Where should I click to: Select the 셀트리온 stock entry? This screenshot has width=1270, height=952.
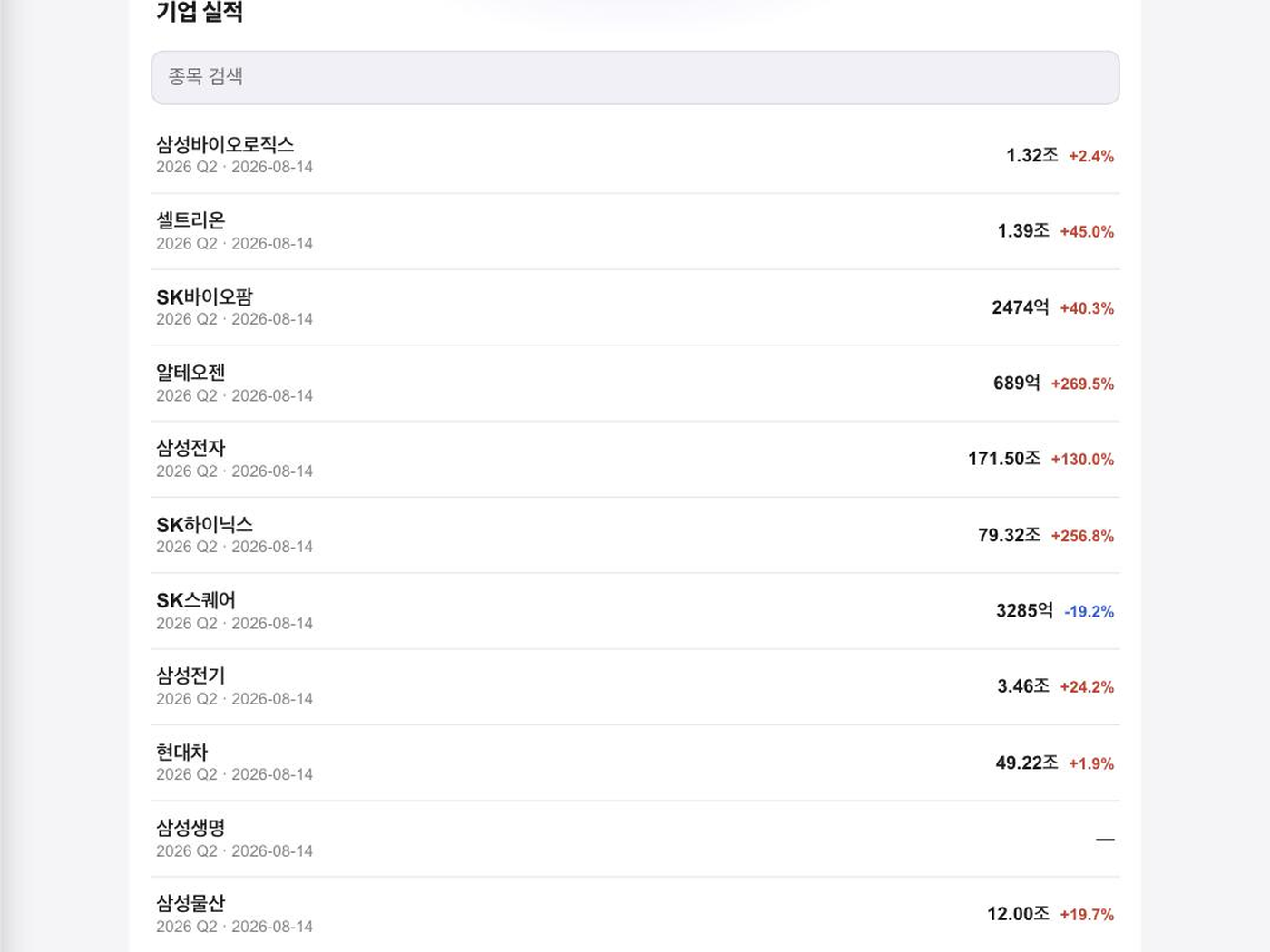tap(635, 231)
